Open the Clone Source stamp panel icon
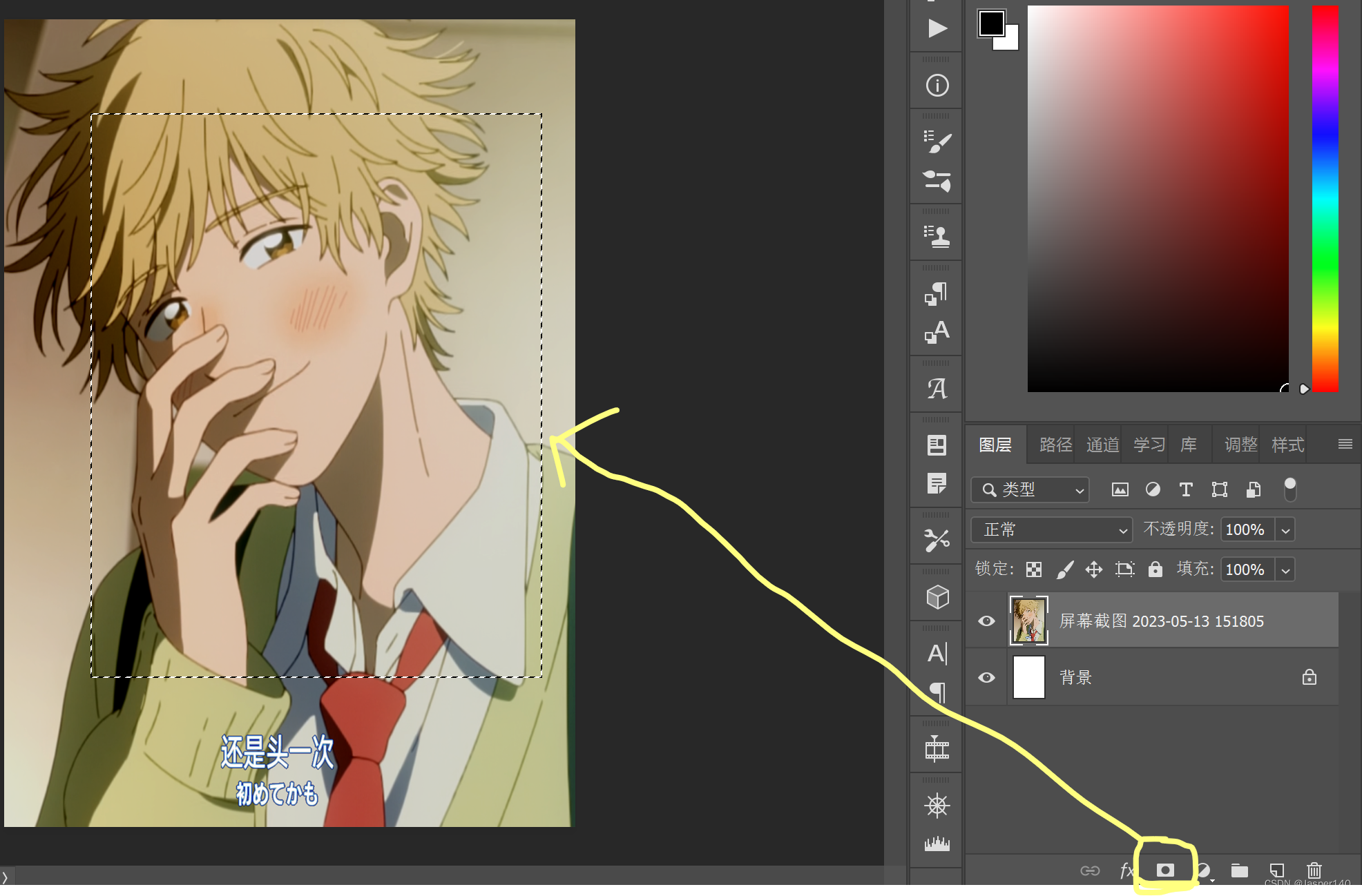The width and height of the screenshot is (1362, 896). click(937, 236)
